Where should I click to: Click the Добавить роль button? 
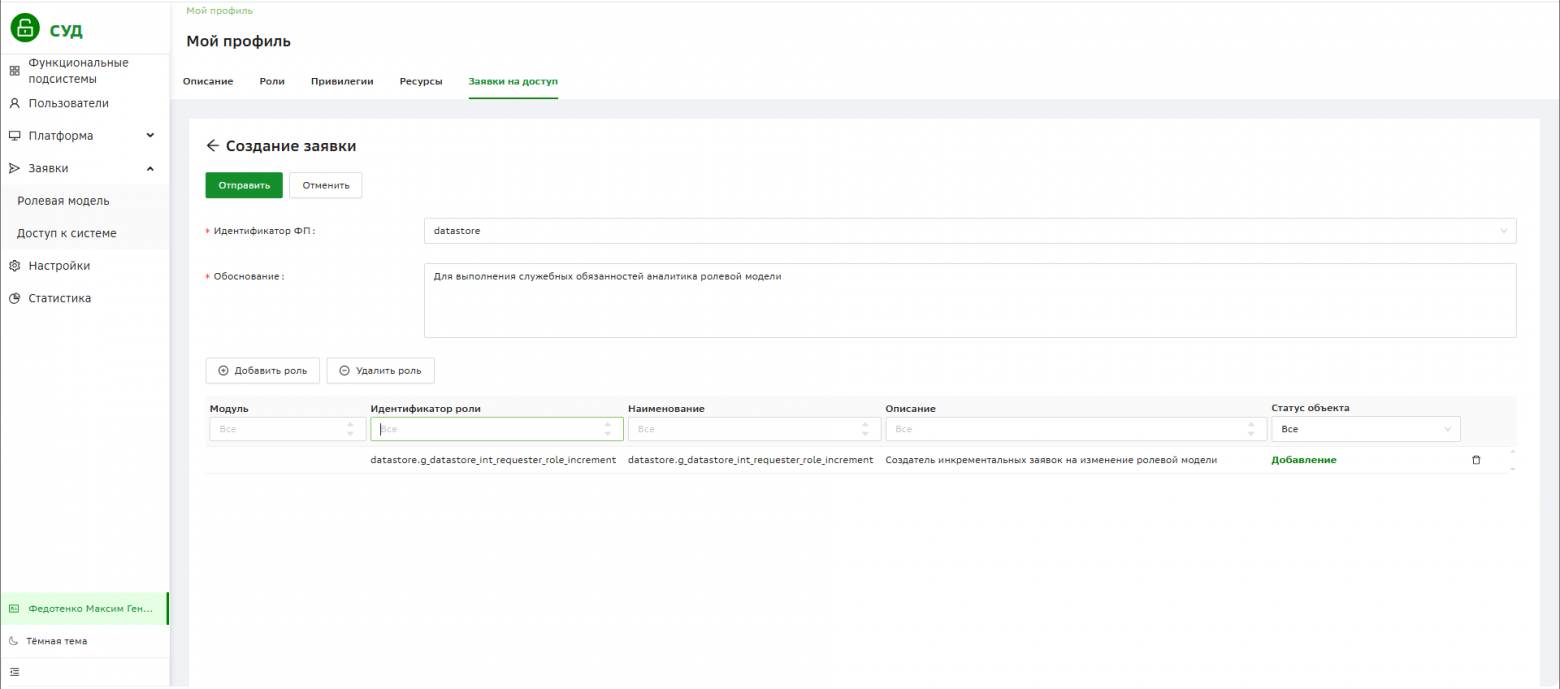click(x=263, y=370)
